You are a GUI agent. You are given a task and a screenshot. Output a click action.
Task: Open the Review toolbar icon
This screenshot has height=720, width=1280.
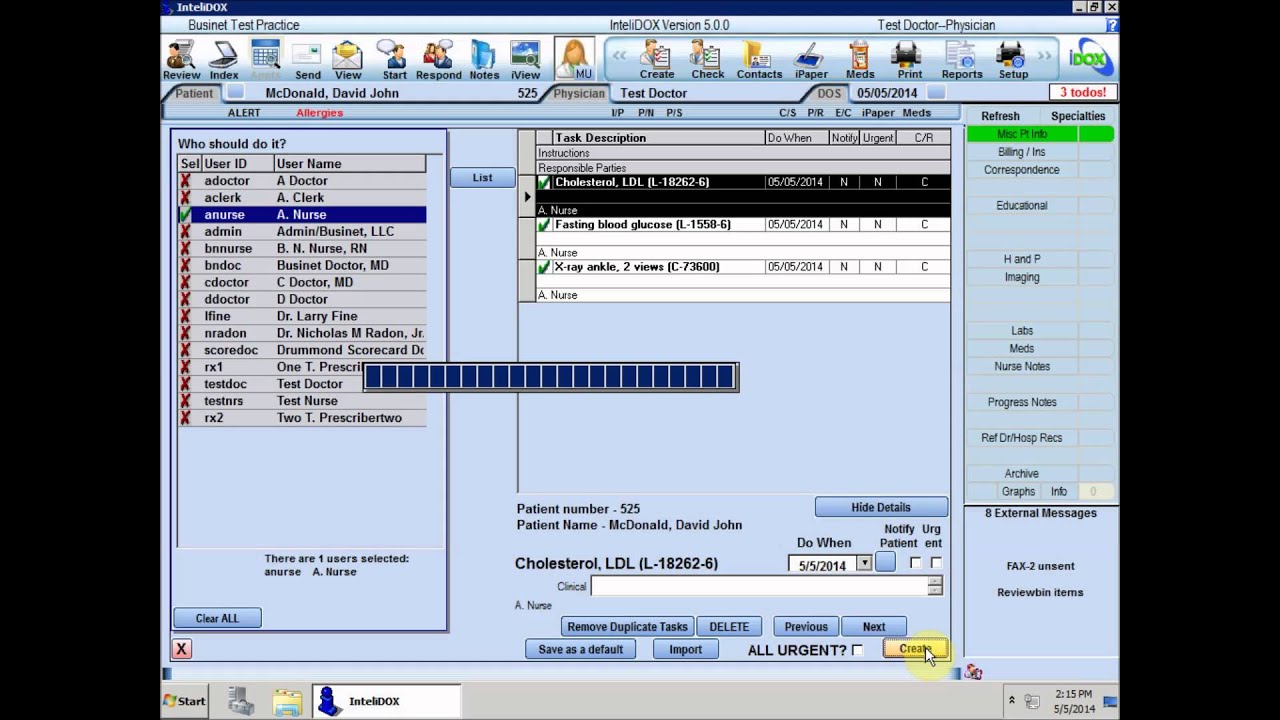click(x=181, y=60)
